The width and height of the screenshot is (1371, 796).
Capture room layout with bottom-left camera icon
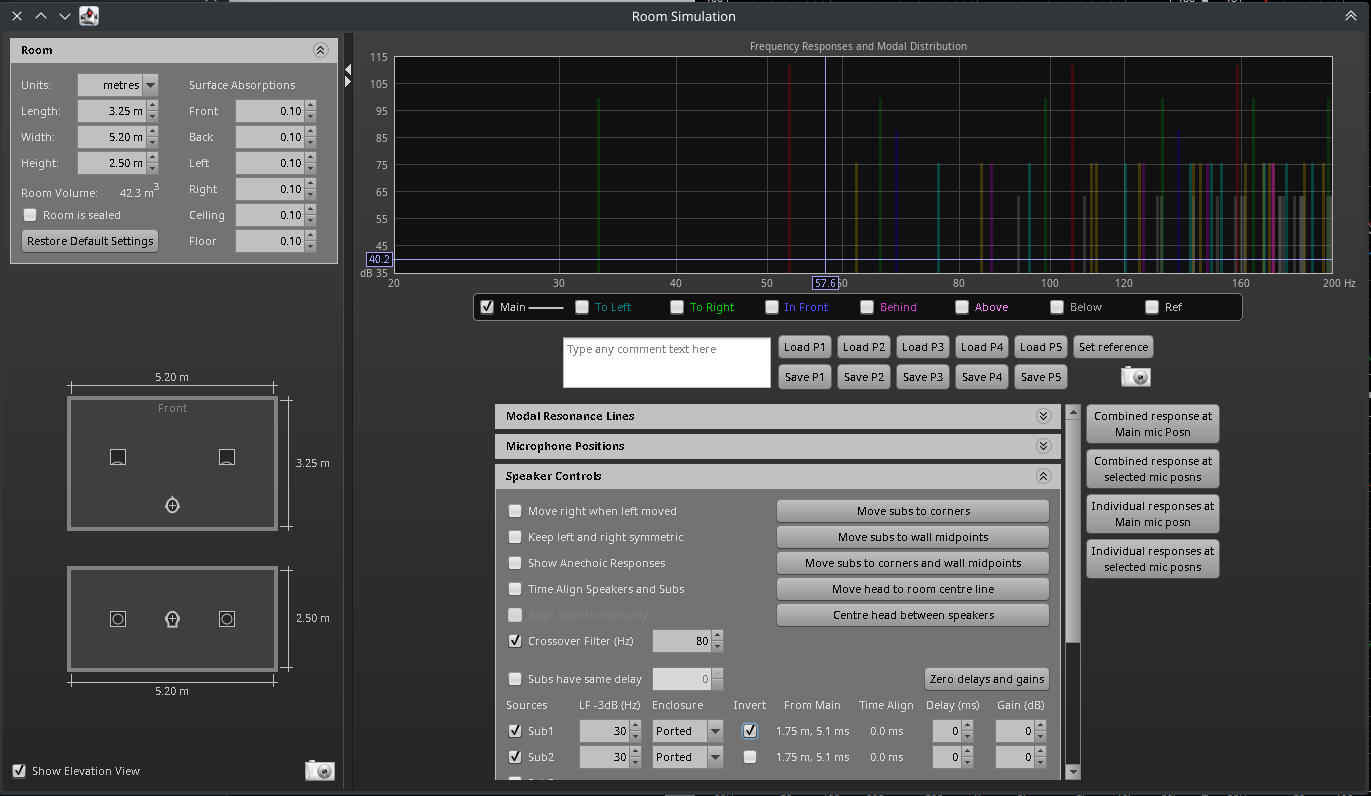click(x=320, y=770)
